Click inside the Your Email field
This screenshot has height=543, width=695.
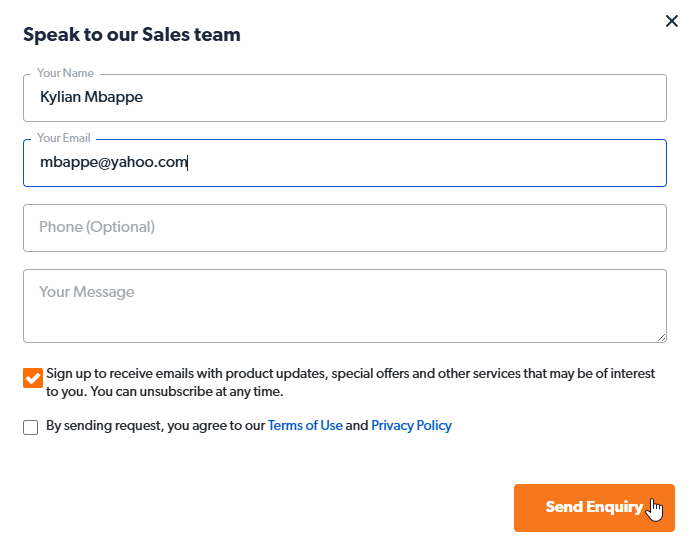[x=345, y=163]
